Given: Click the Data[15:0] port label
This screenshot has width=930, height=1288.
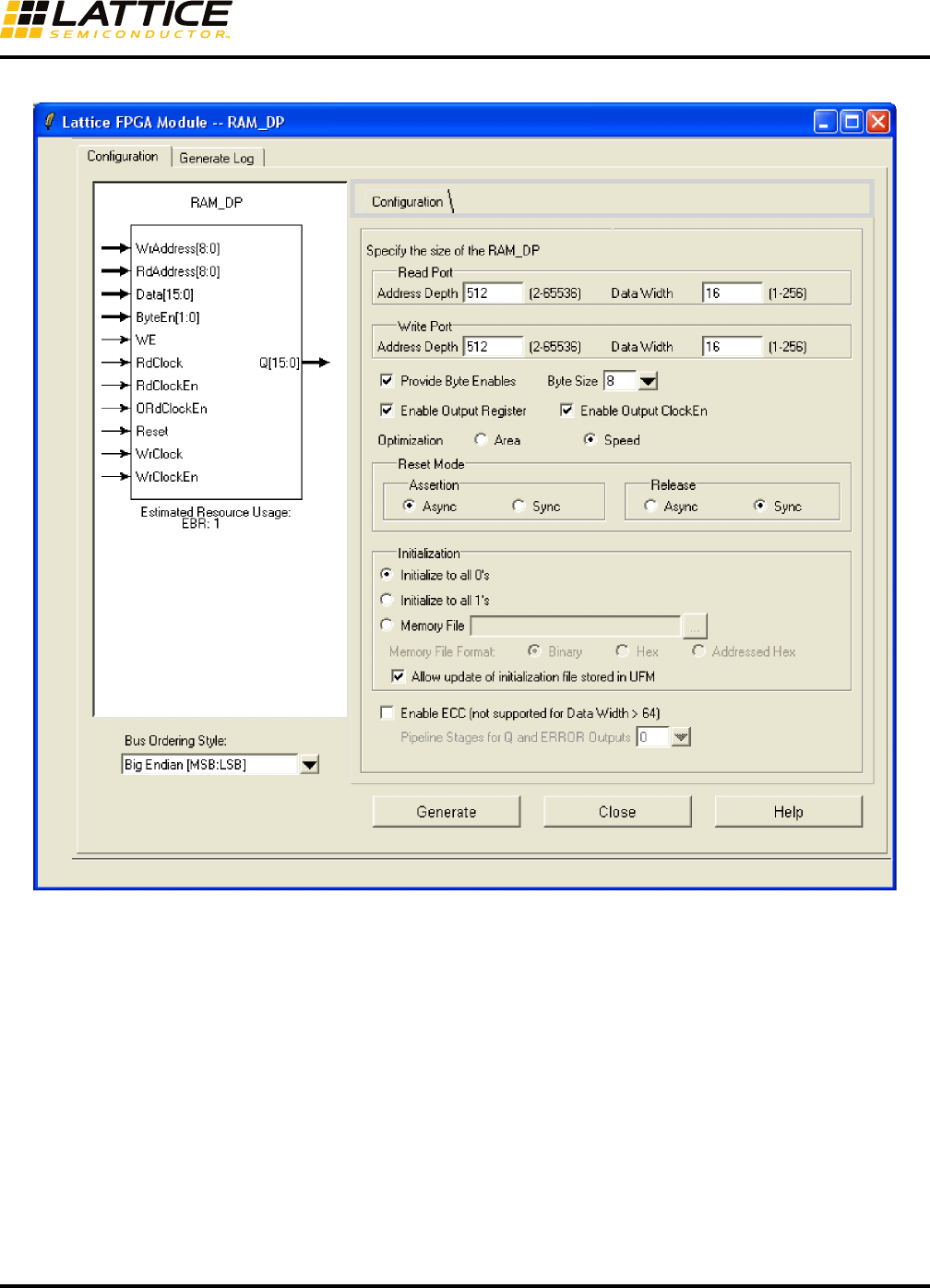Looking at the screenshot, I should pos(165,294).
